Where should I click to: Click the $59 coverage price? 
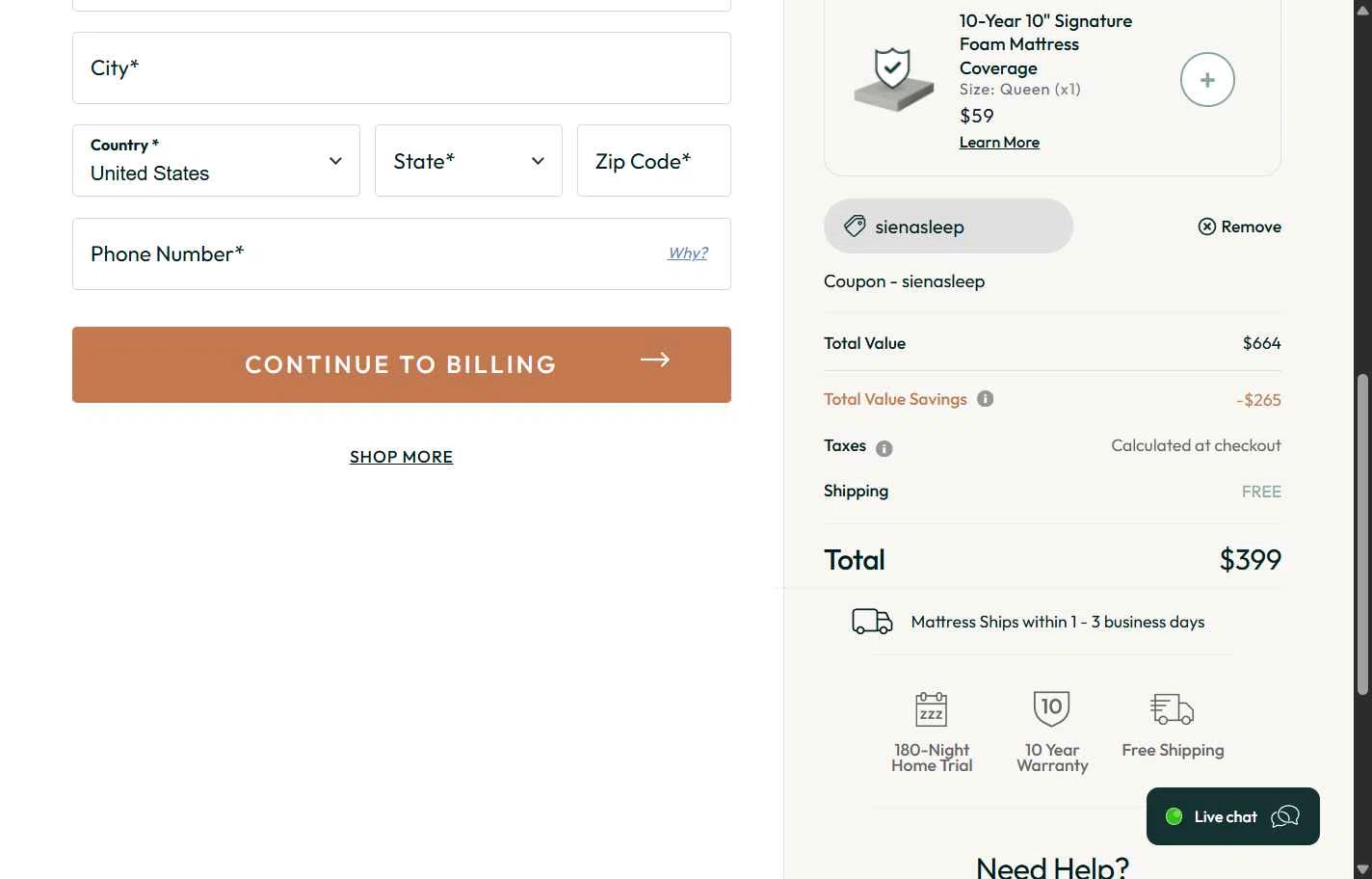[976, 116]
